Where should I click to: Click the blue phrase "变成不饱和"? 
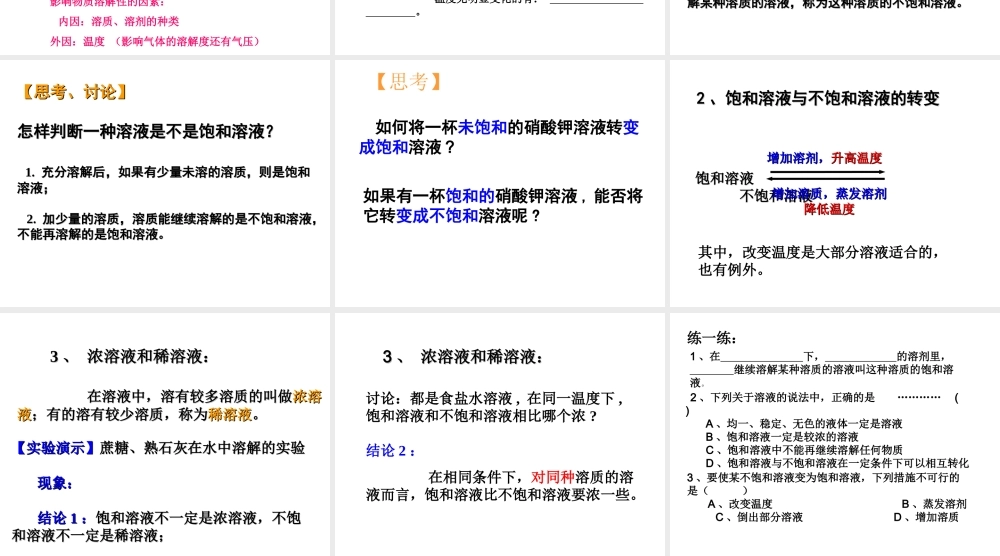pyautogui.click(x=437, y=216)
